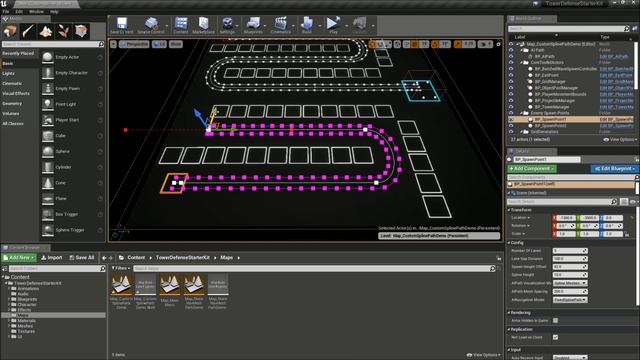Screen dimensions: 640x360
Task: Open the Edit menu
Action: pyautogui.click(x=19, y=11)
